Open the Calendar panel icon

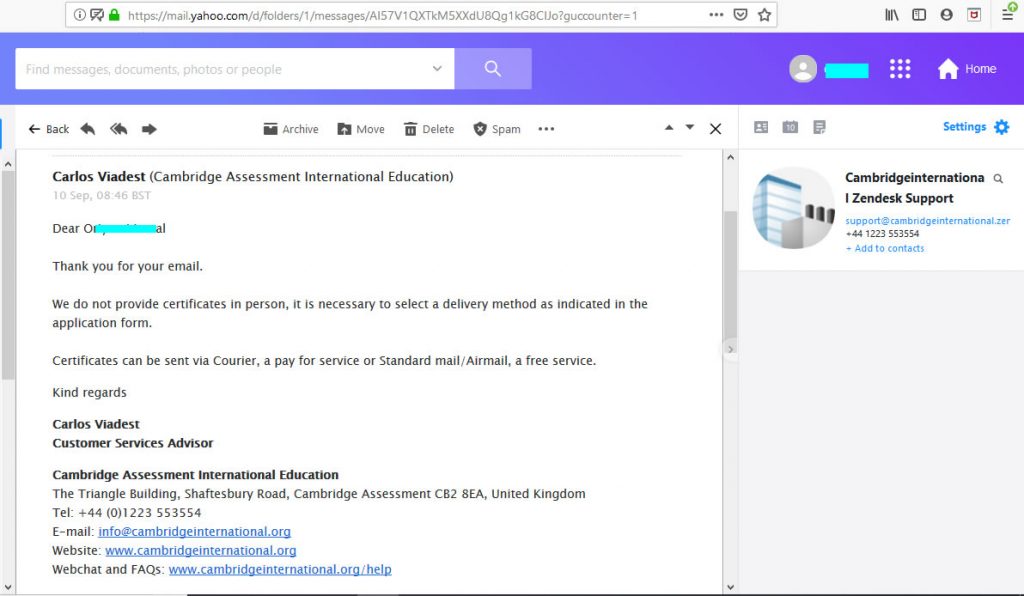coord(790,127)
